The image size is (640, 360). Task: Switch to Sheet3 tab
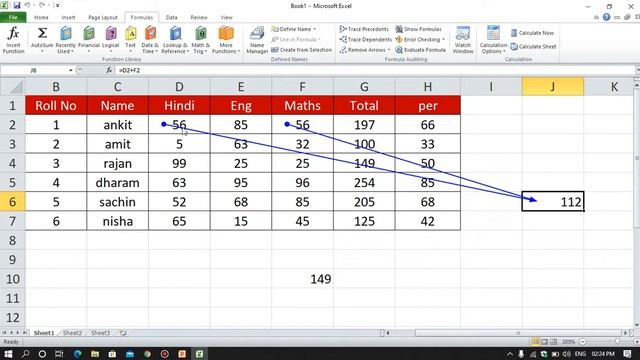(x=100, y=333)
